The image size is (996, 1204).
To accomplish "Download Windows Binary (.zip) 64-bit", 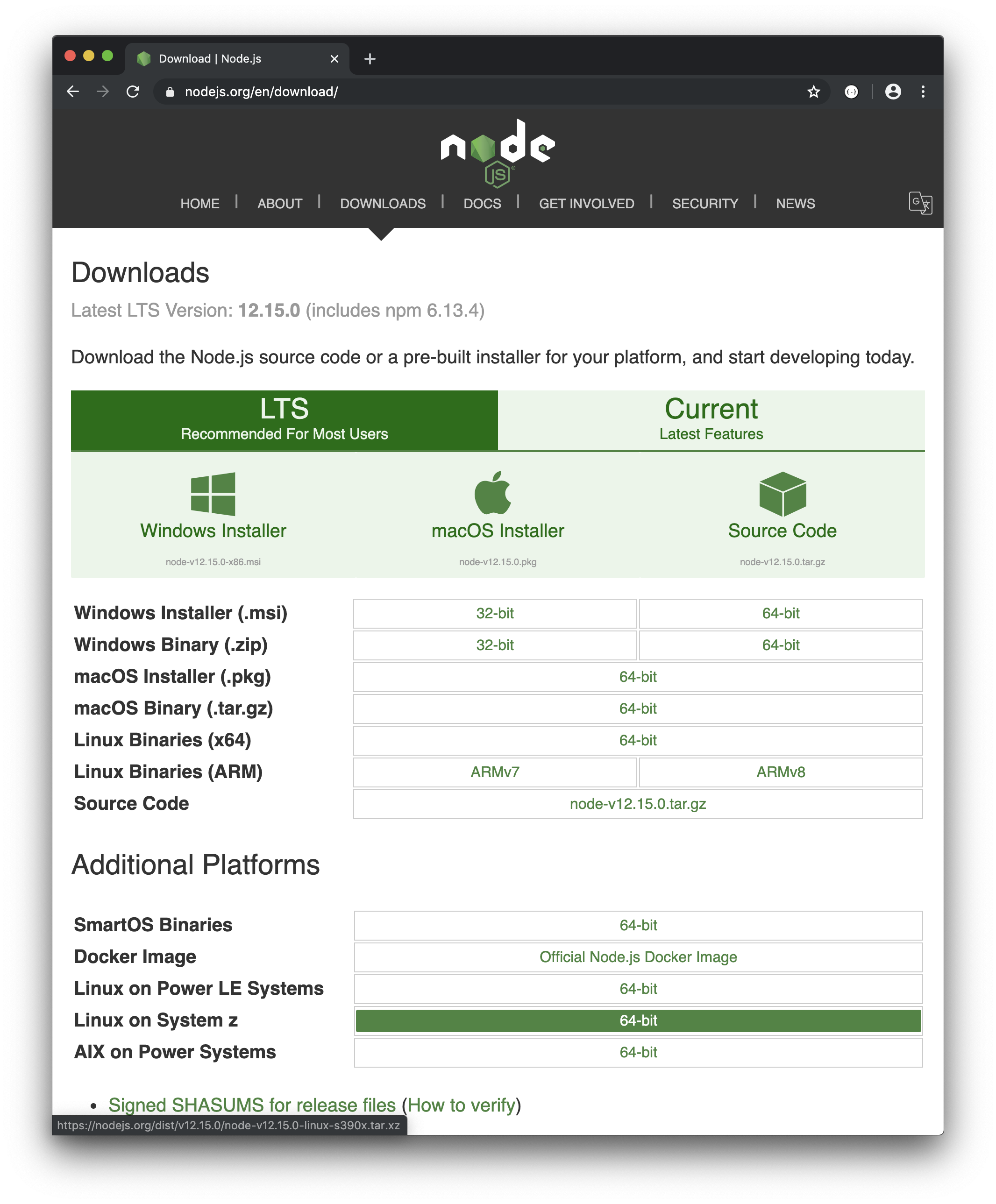I will tap(780, 645).
